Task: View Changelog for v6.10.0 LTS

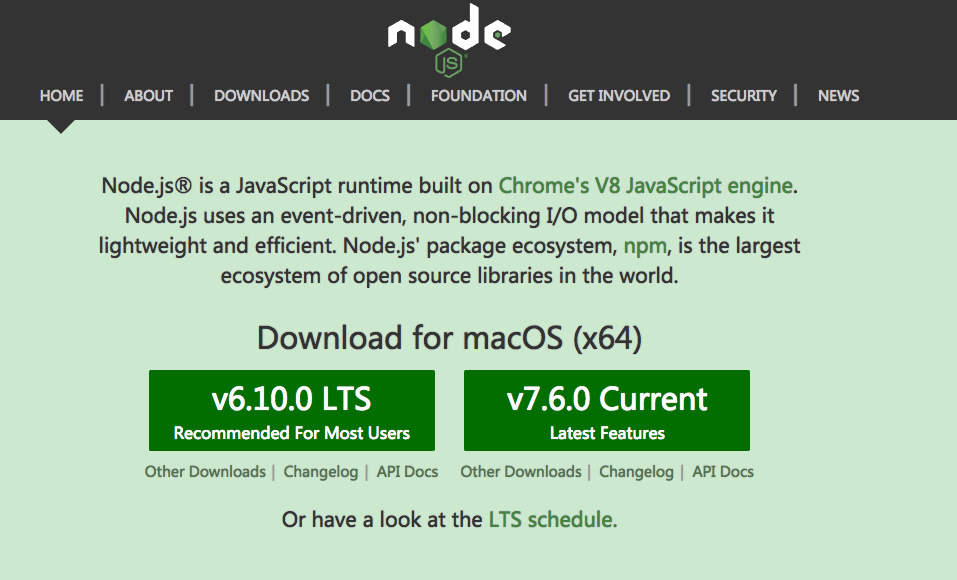Action: pos(320,472)
